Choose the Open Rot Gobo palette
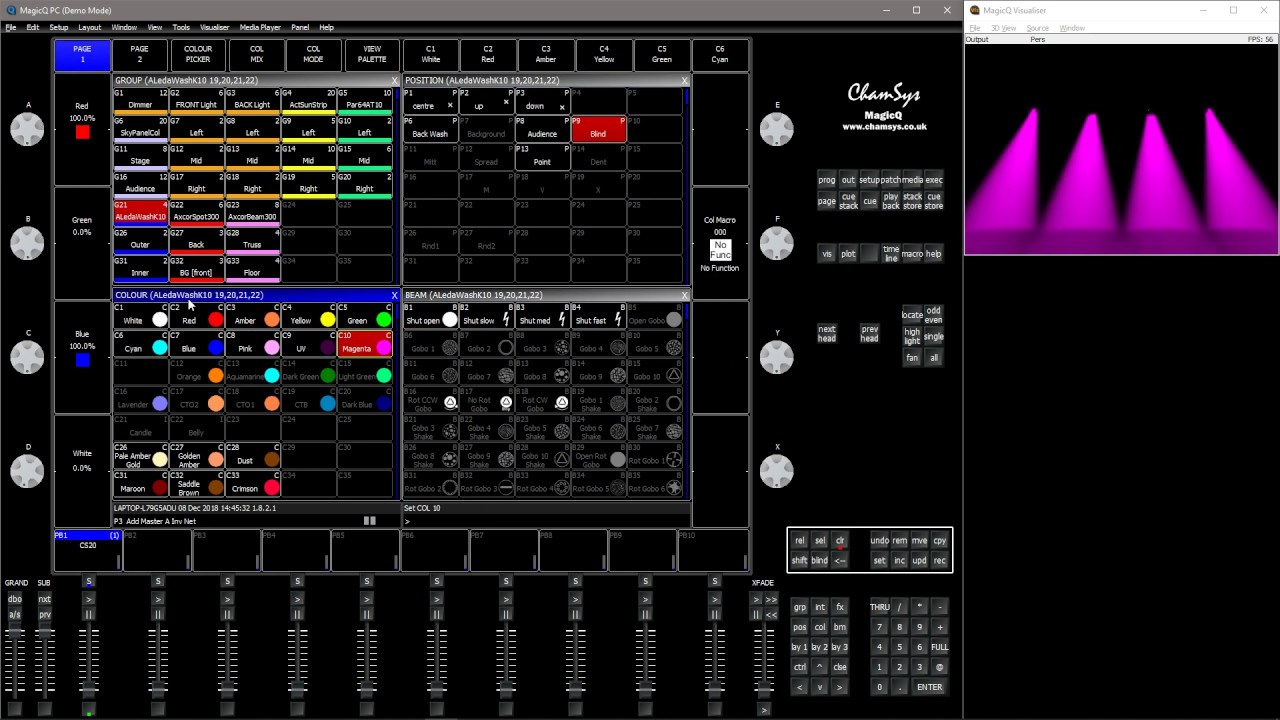This screenshot has width=1280, height=720. coord(599,455)
